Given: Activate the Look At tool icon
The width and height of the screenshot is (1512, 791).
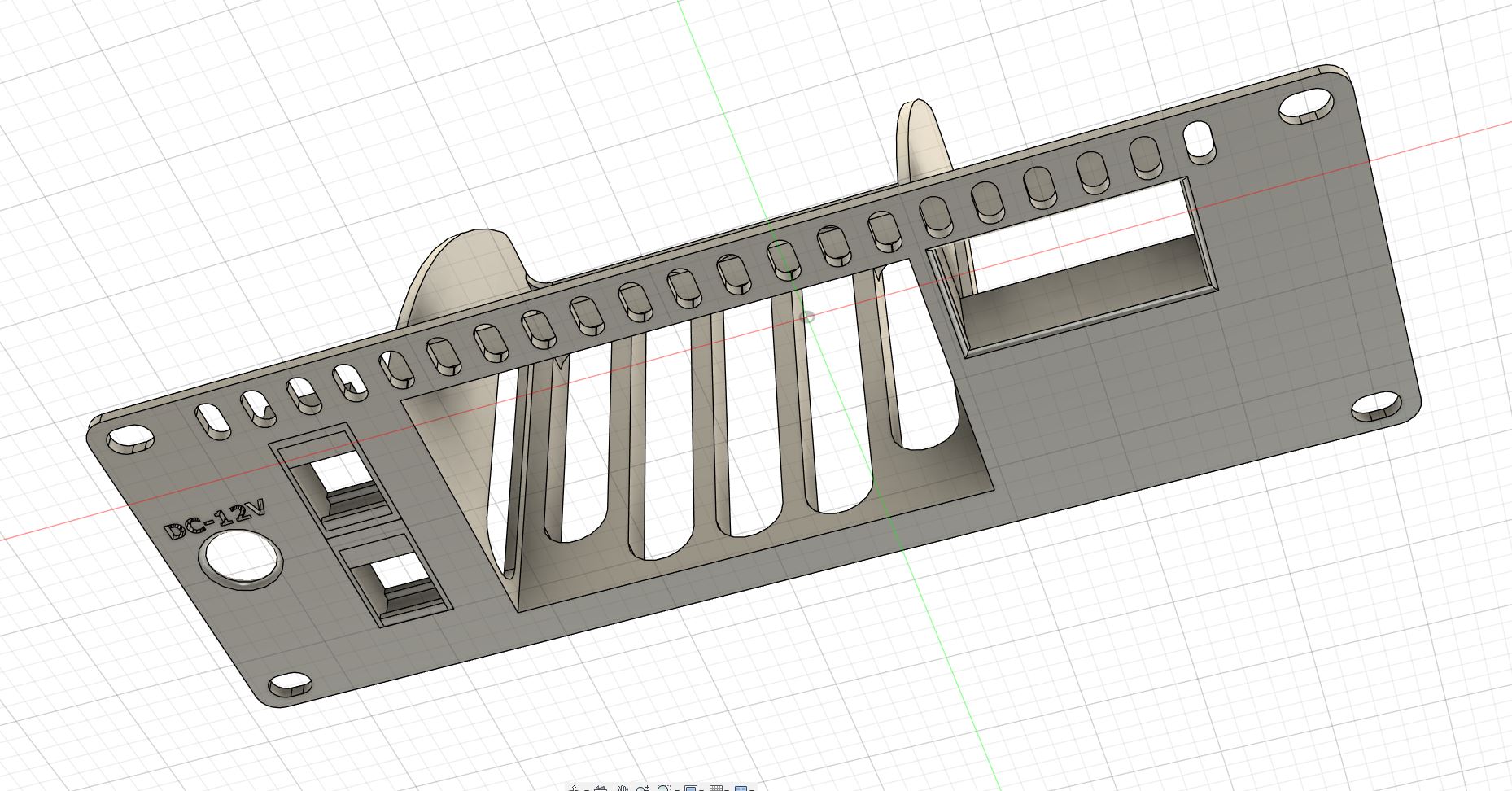Looking at the screenshot, I should click(x=601, y=788).
